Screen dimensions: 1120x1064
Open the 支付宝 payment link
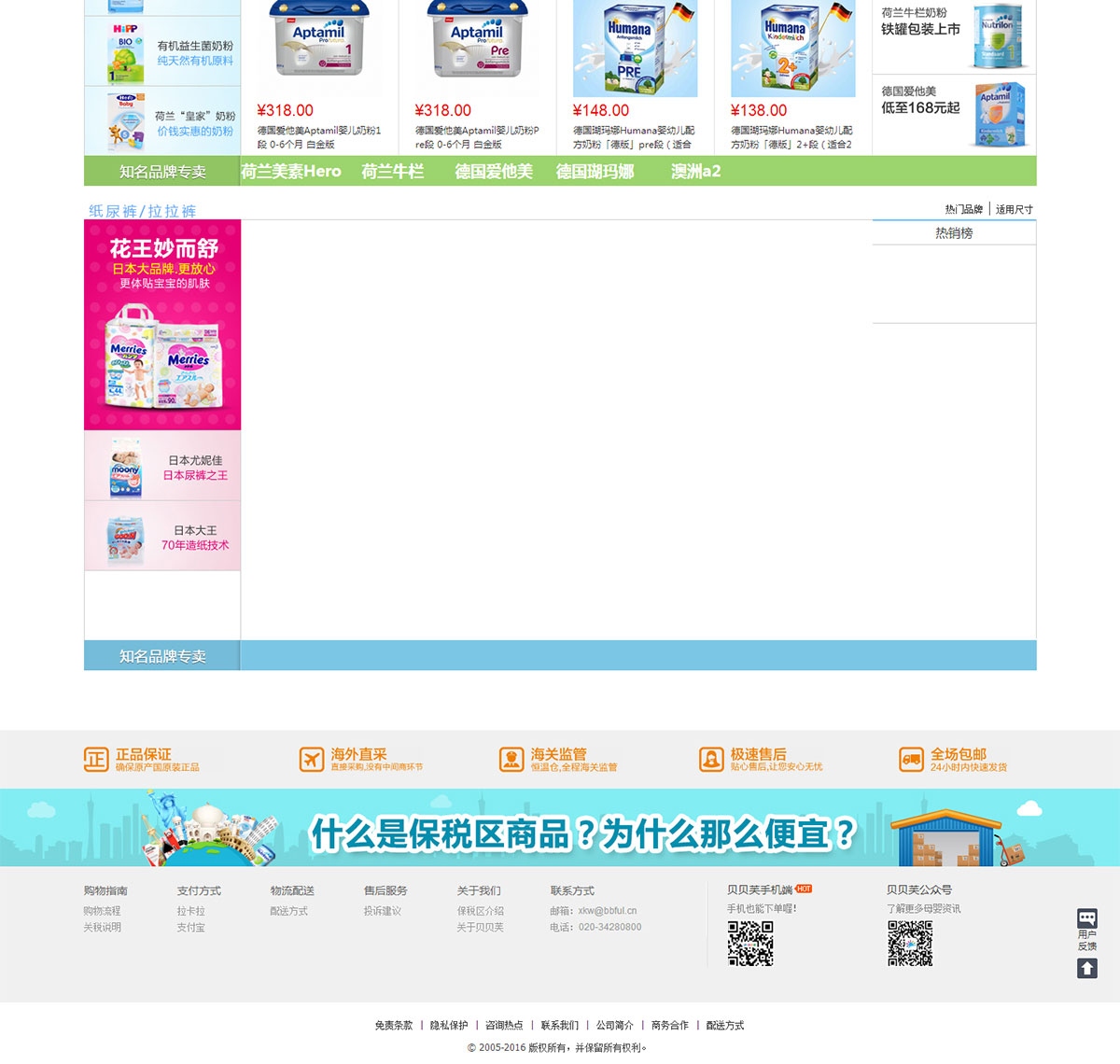[x=190, y=928]
